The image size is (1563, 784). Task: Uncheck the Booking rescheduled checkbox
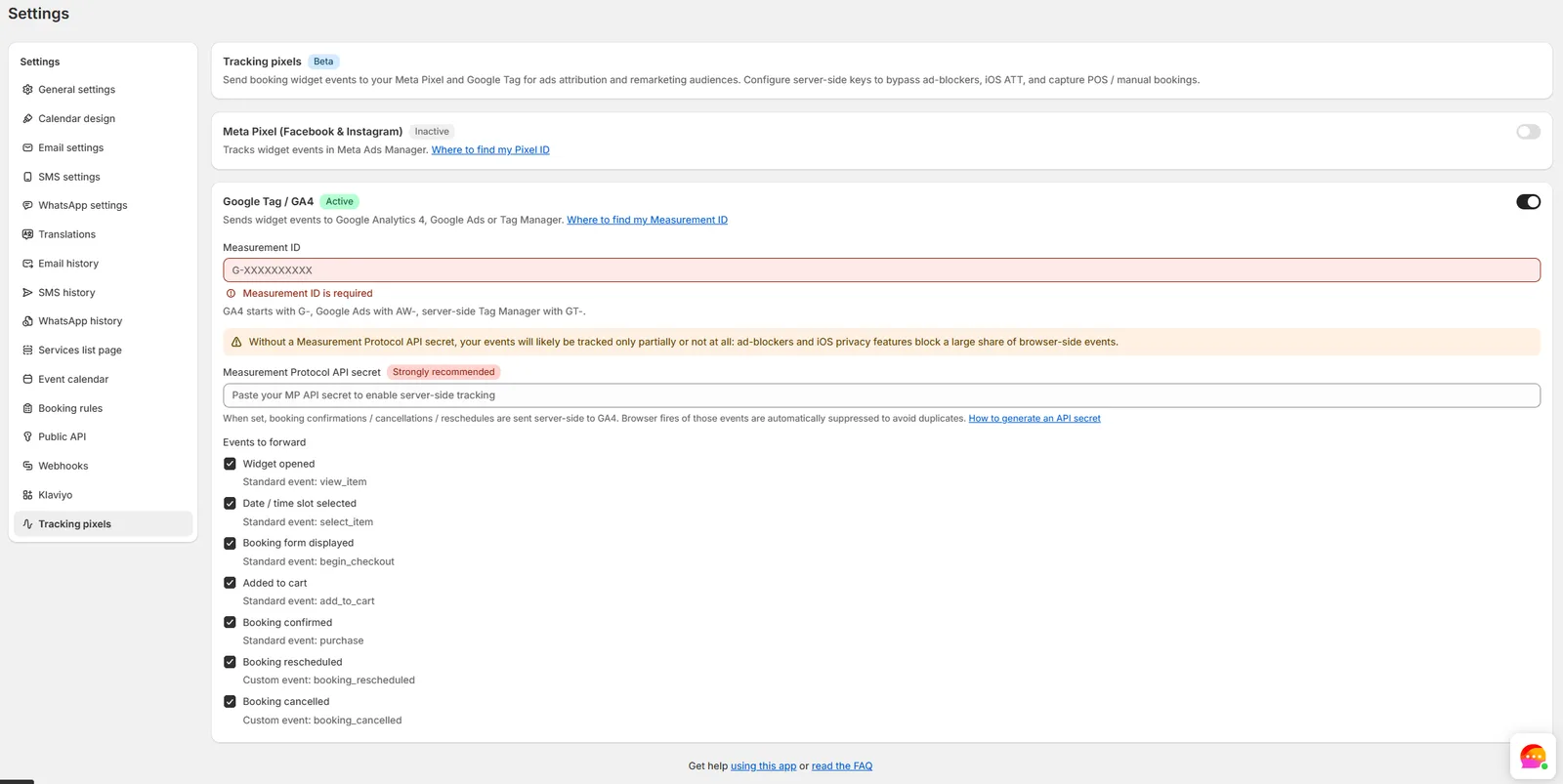tap(230, 663)
